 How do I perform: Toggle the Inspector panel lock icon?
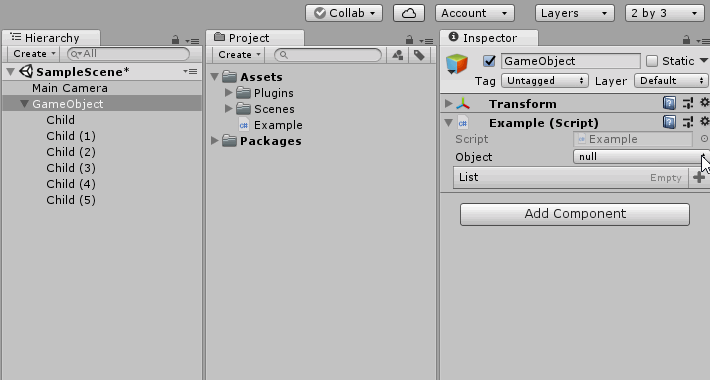686,40
